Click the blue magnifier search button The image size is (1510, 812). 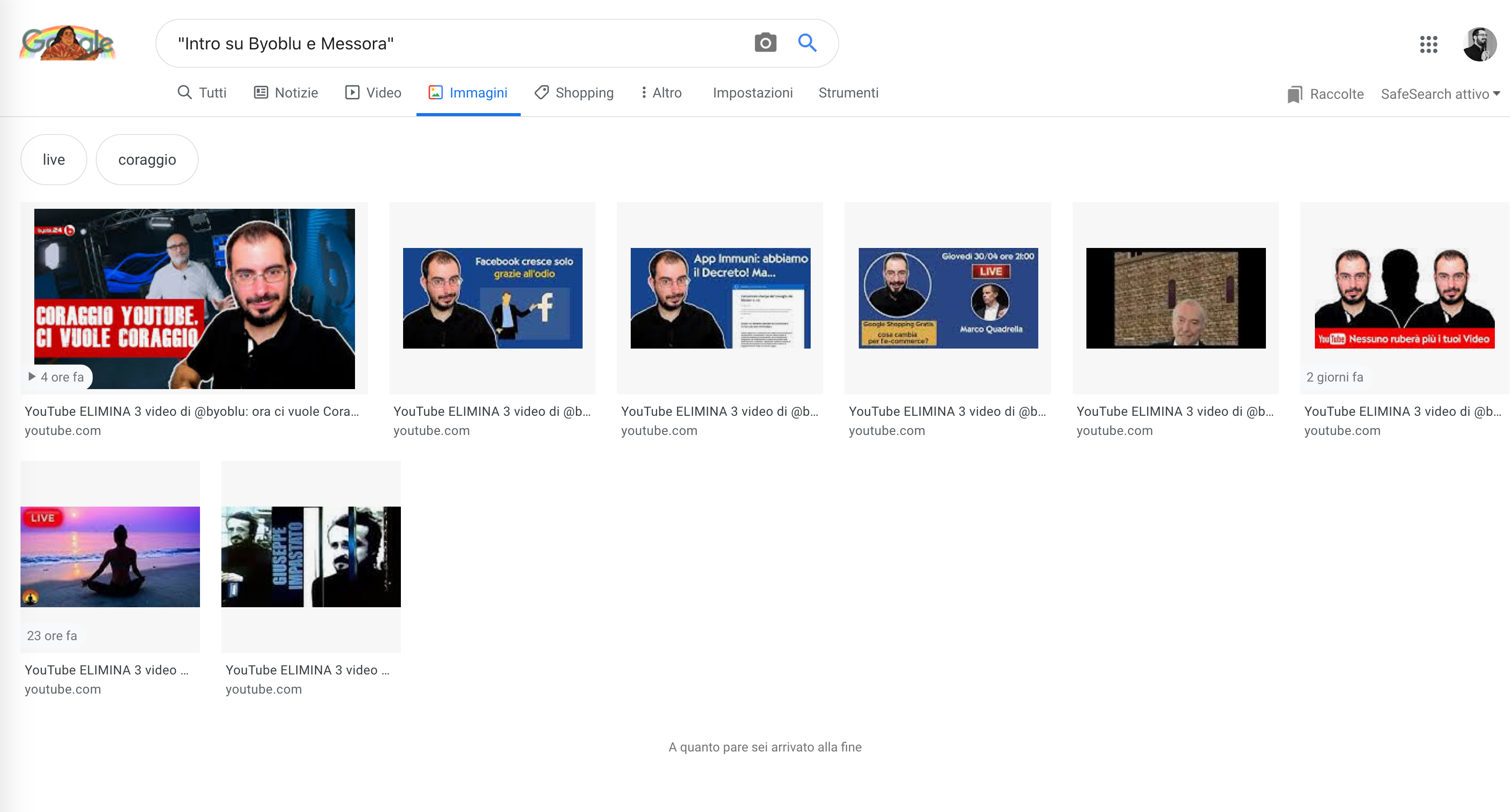coord(807,43)
